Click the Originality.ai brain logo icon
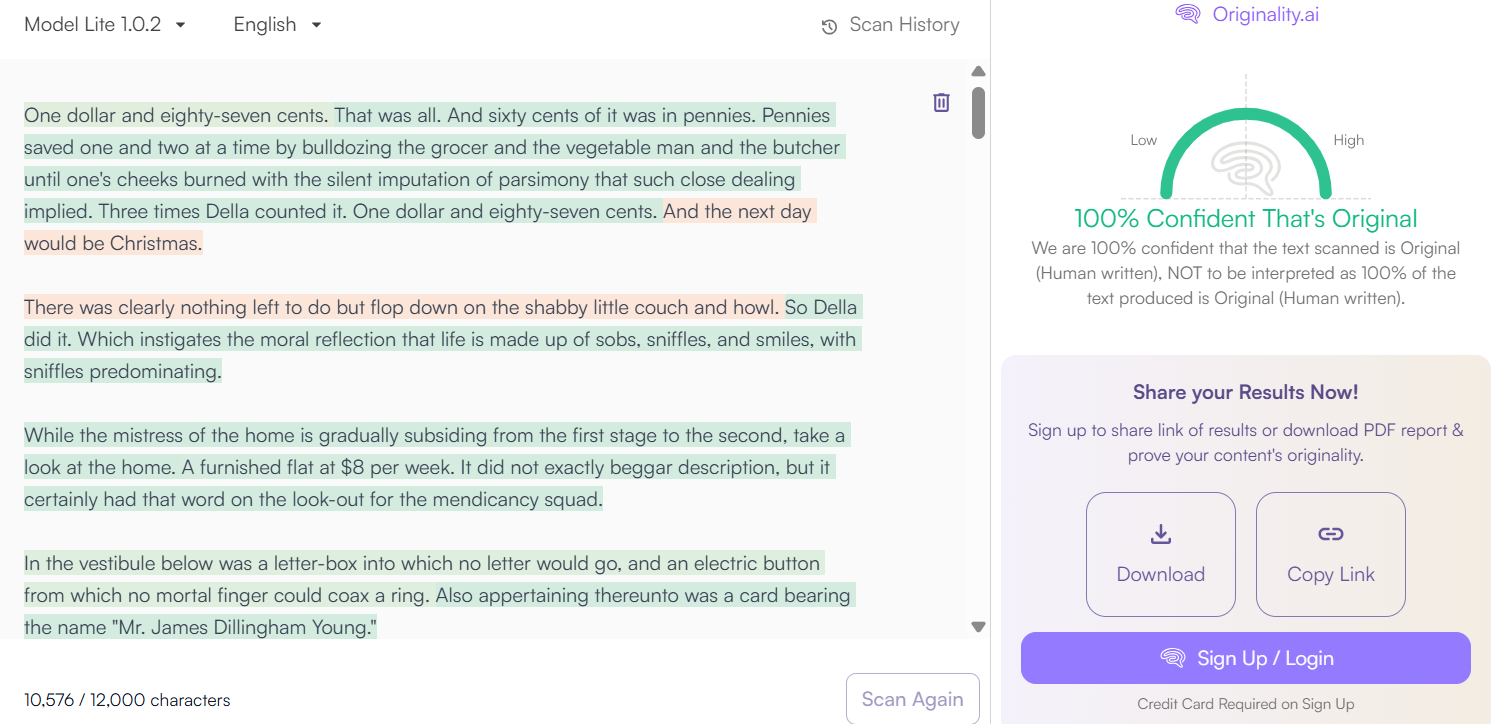Image resolution: width=1494 pixels, height=724 pixels. [1188, 14]
